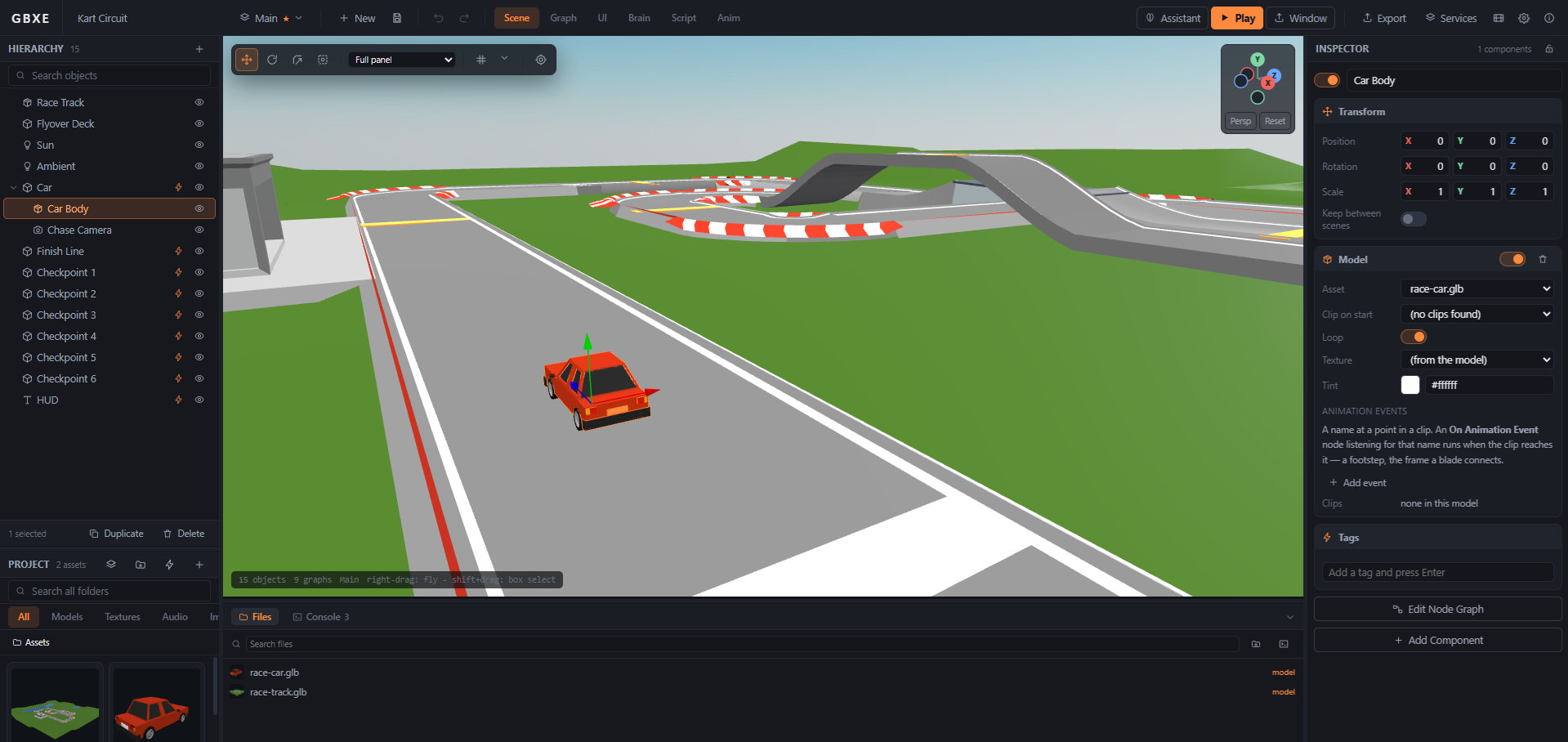The height and width of the screenshot is (742, 1568).
Task: Open the Main scene dropdown
Action: [x=270, y=18]
